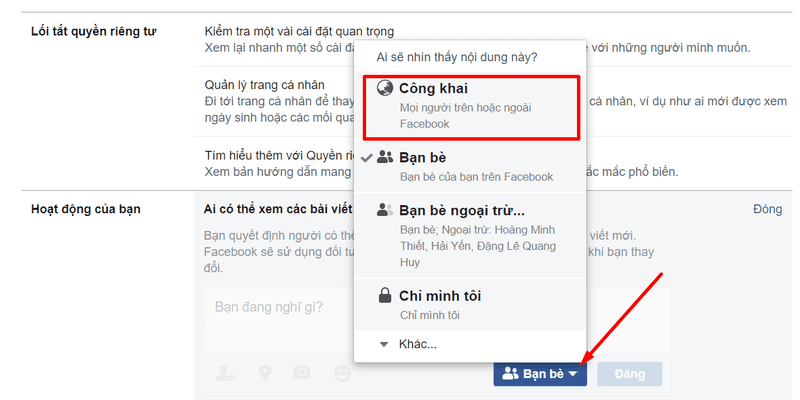The width and height of the screenshot is (800, 400).
Task: Click the smiley feeling icon in composer
Action: 342,373
